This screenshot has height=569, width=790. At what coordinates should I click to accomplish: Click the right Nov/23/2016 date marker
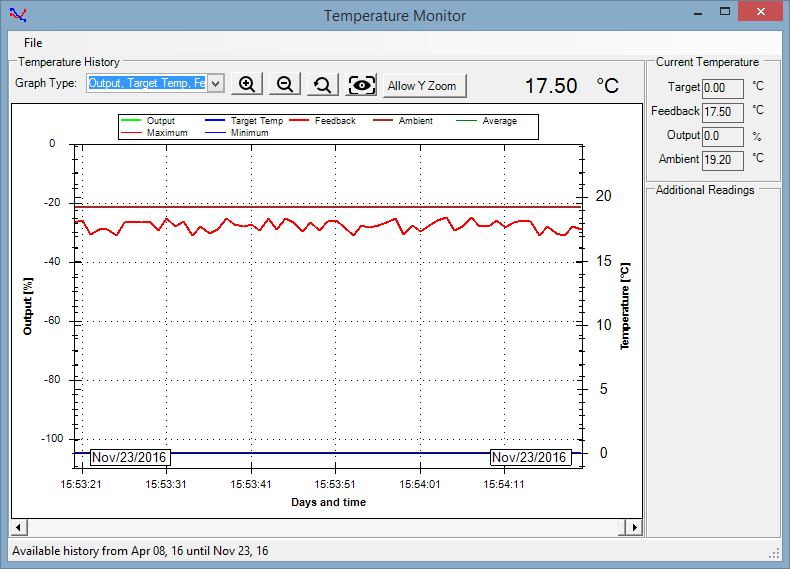pos(530,458)
